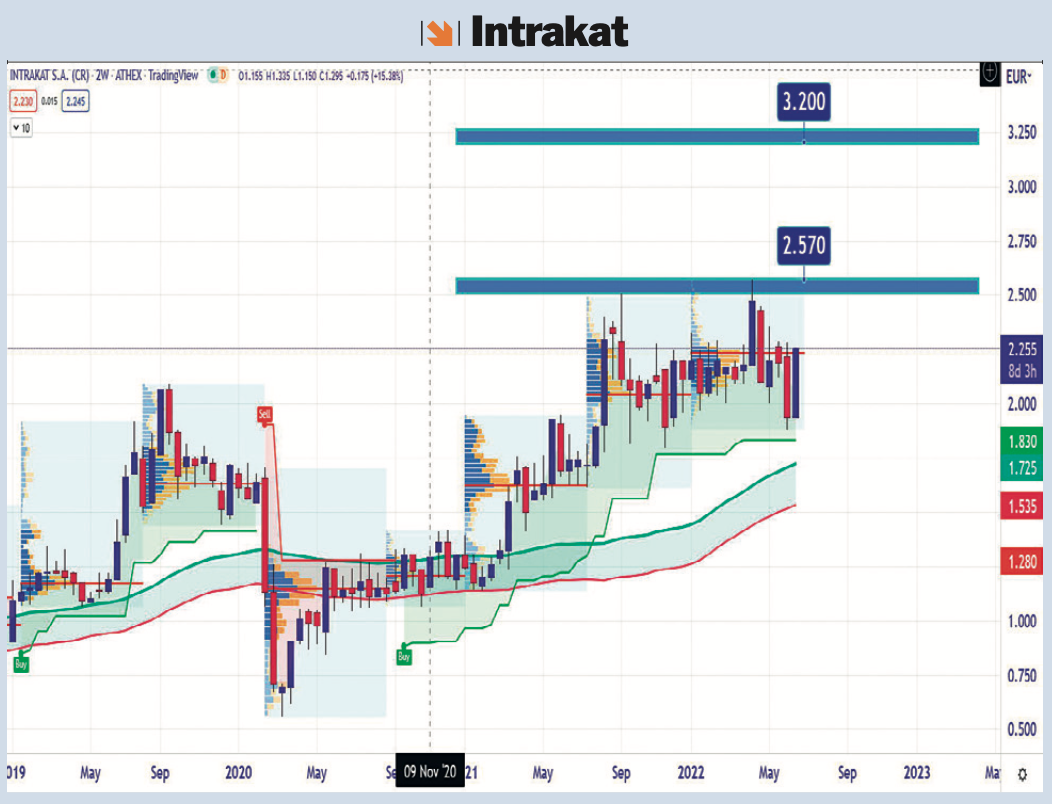Click the red Sell signal marker
1052x804 pixels.
point(265,414)
